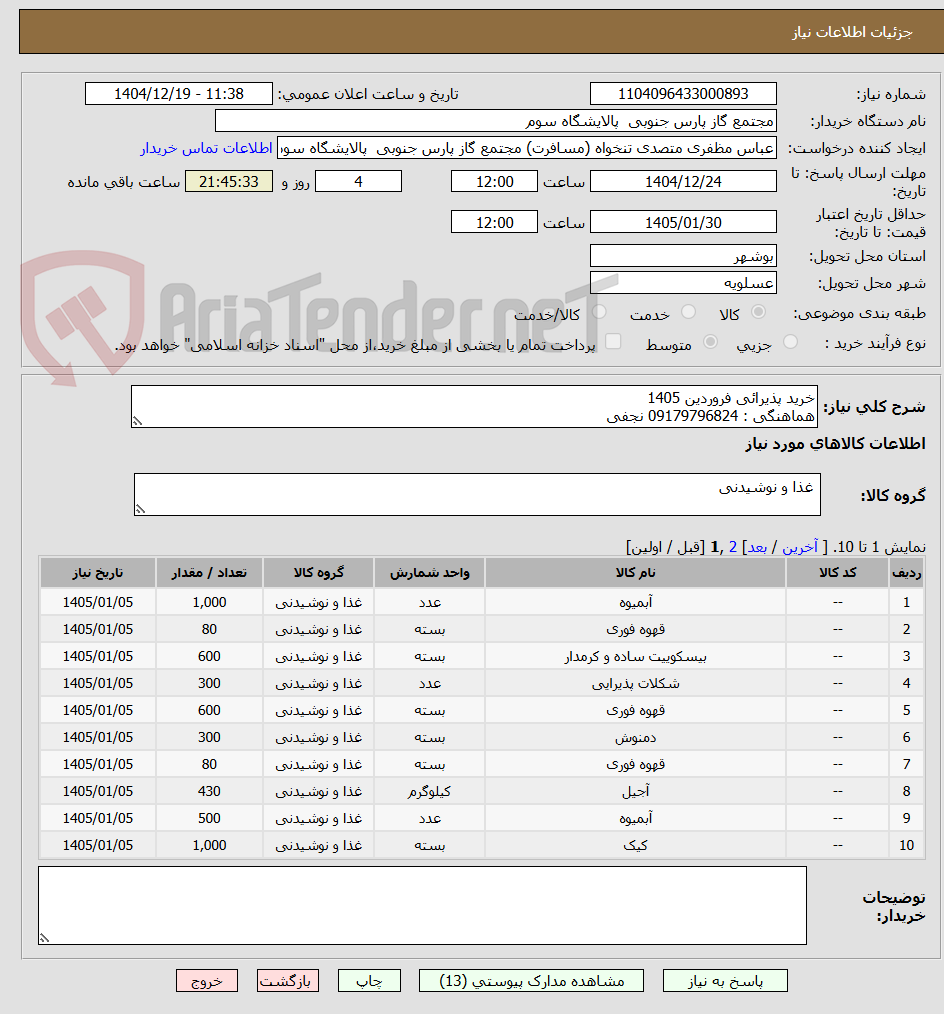Select the کالا/خدمت radio button

pos(599,312)
